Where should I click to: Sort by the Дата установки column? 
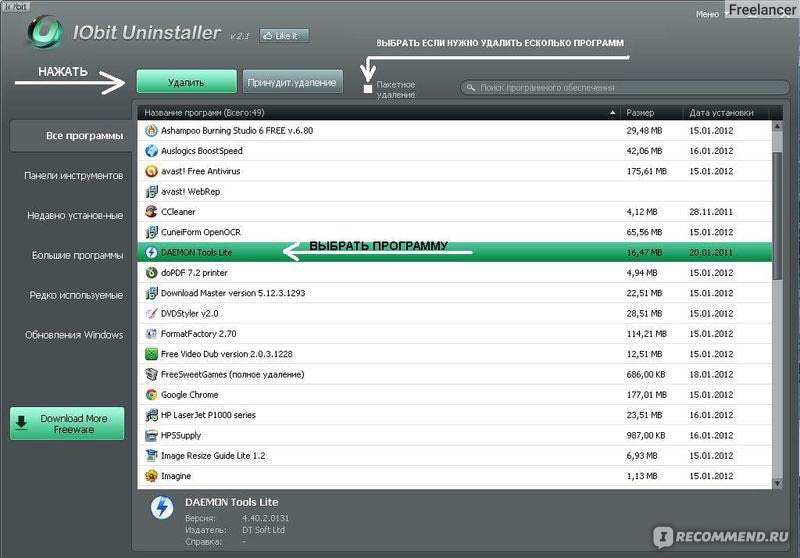pos(727,113)
